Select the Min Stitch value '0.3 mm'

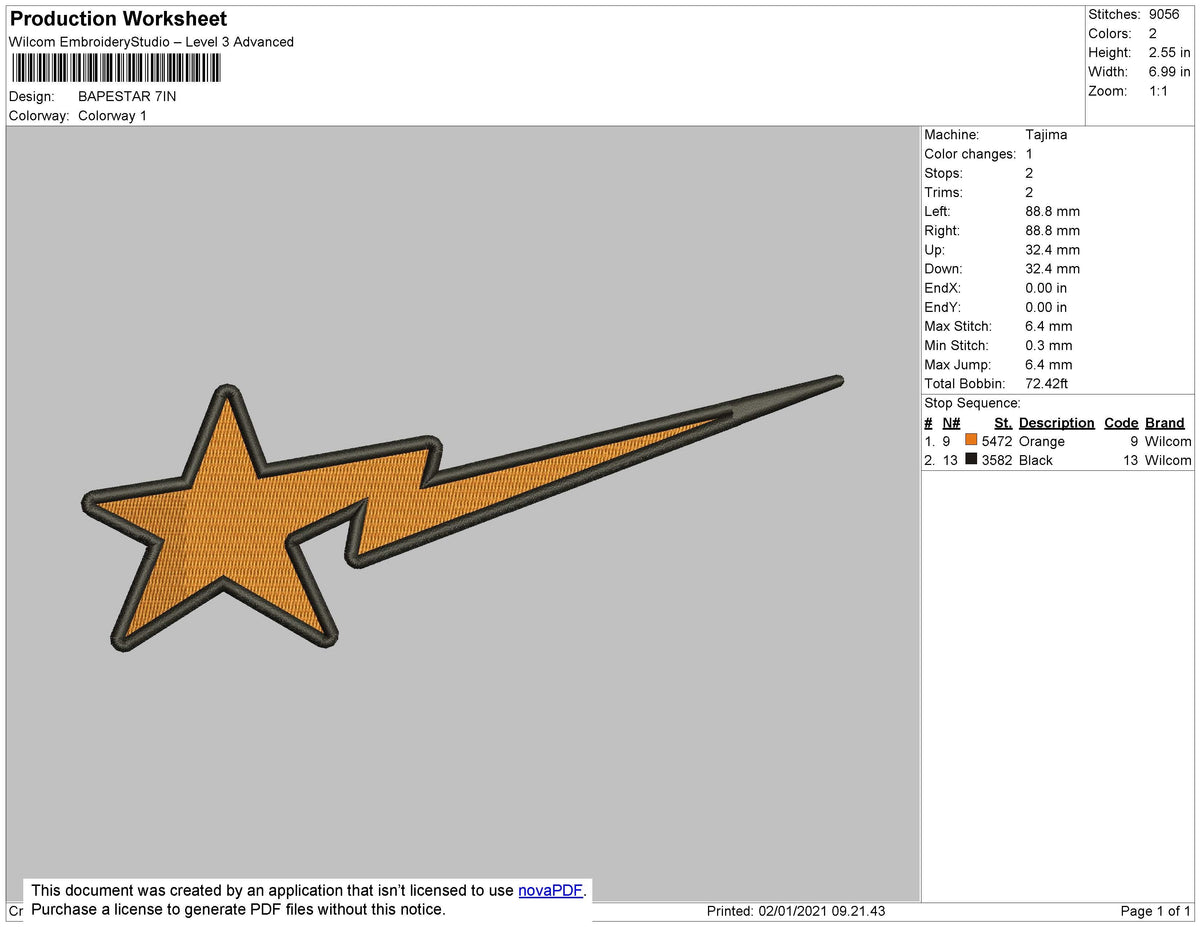coord(1048,346)
